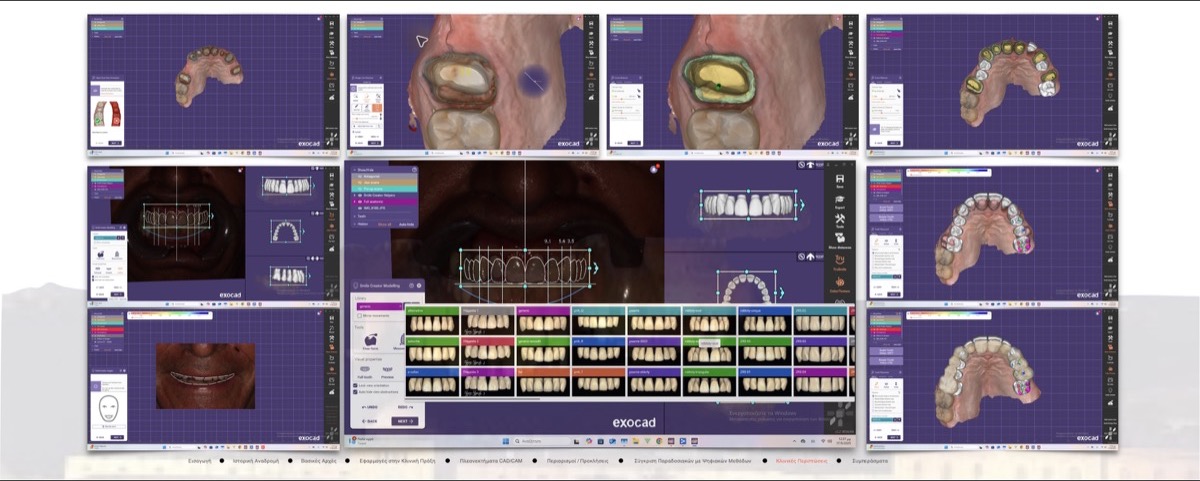The image size is (1200, 481).
Task: Toggle visibility of IMG_8780.JPG image
Action: click(x=359, y=207)
